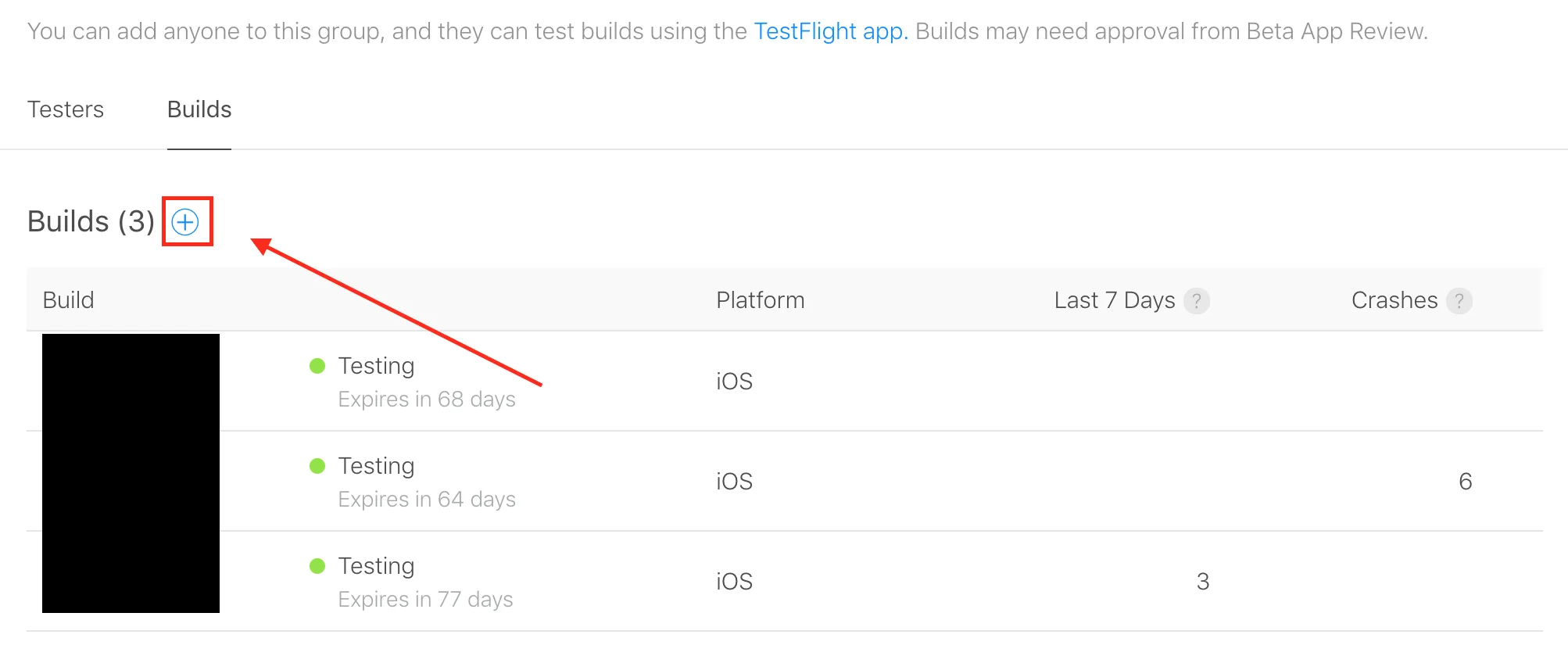Open the Testing build expiring in 77 days

click(376, 566)
